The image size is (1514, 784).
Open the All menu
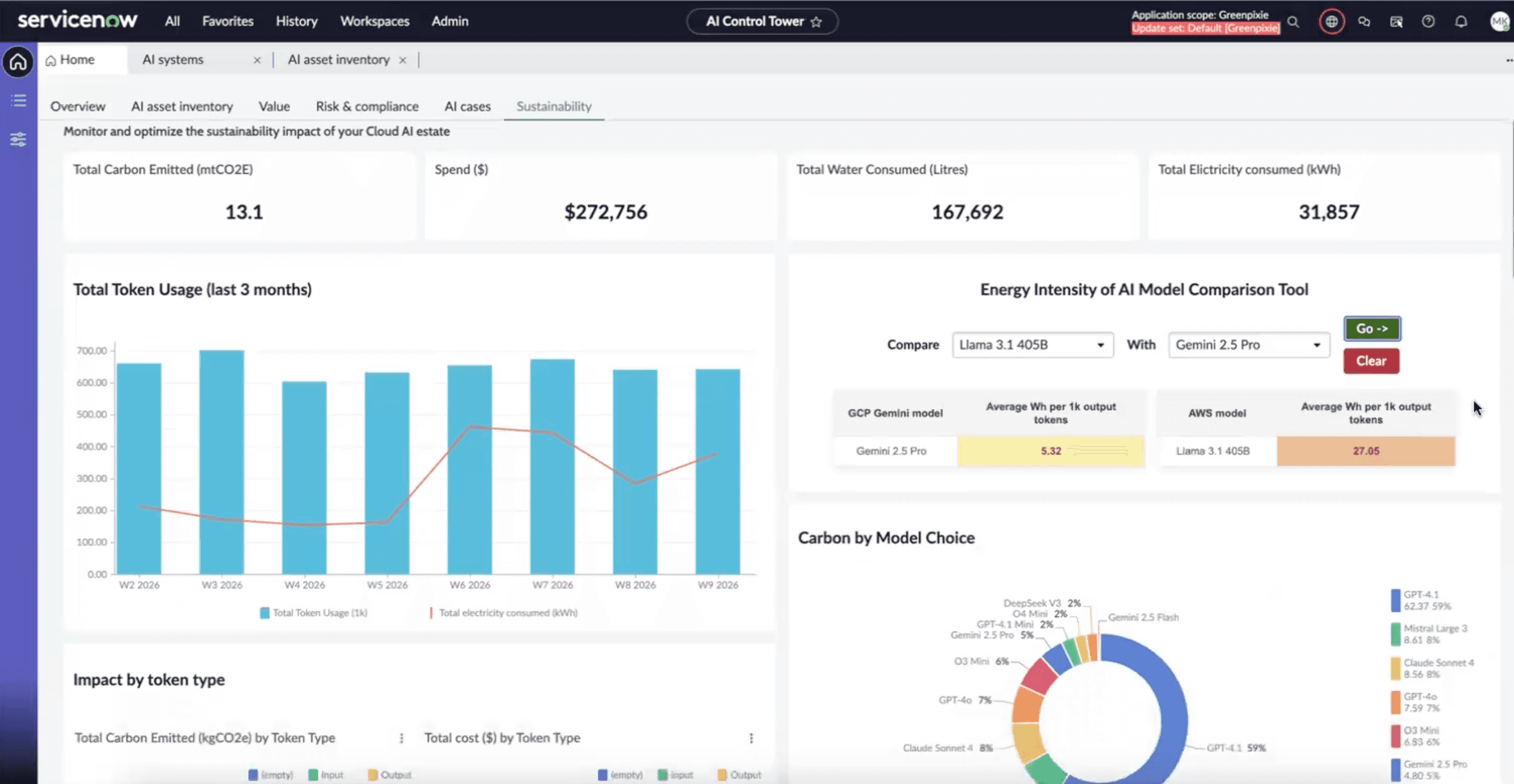172,21
